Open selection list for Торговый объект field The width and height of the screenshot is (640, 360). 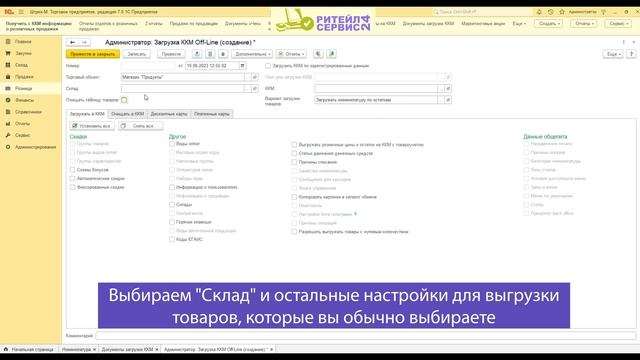click(x=247, y=77)
